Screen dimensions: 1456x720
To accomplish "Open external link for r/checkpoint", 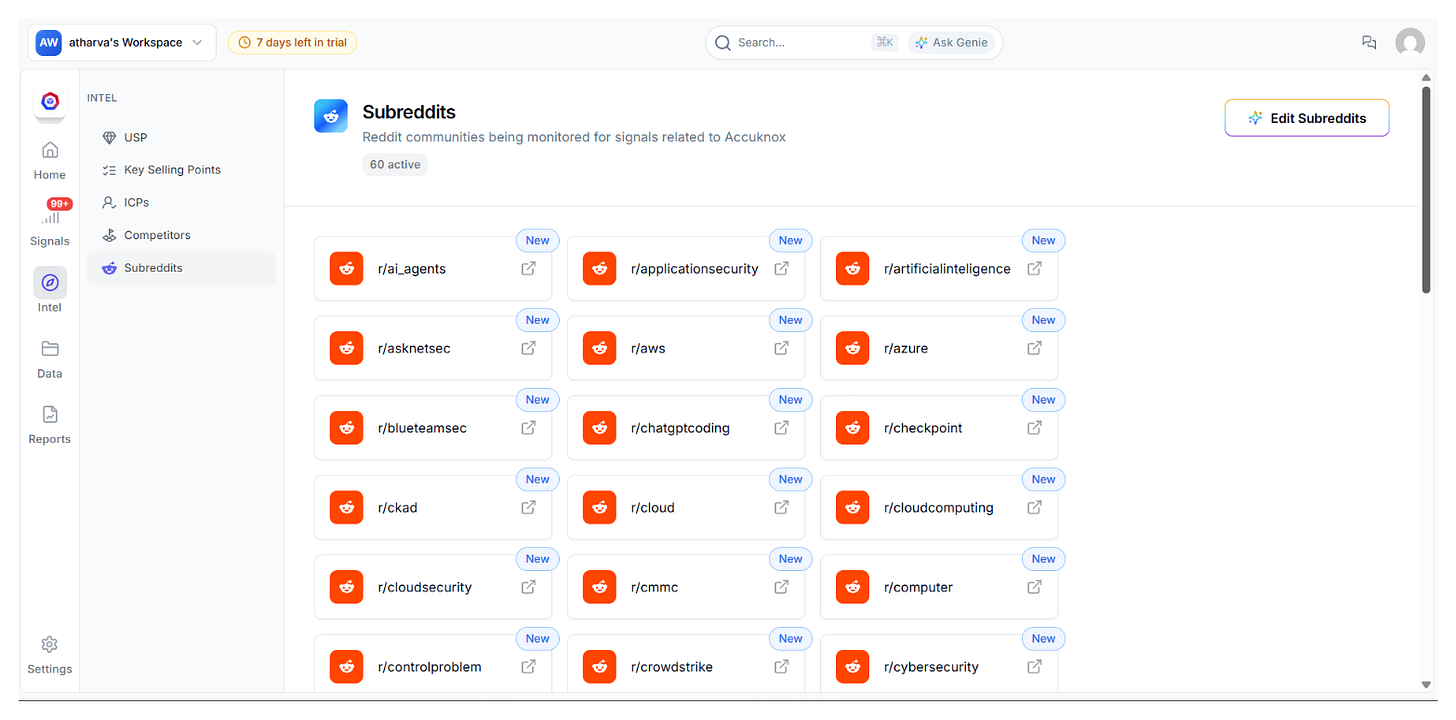I will click(x=1035, y=427).
